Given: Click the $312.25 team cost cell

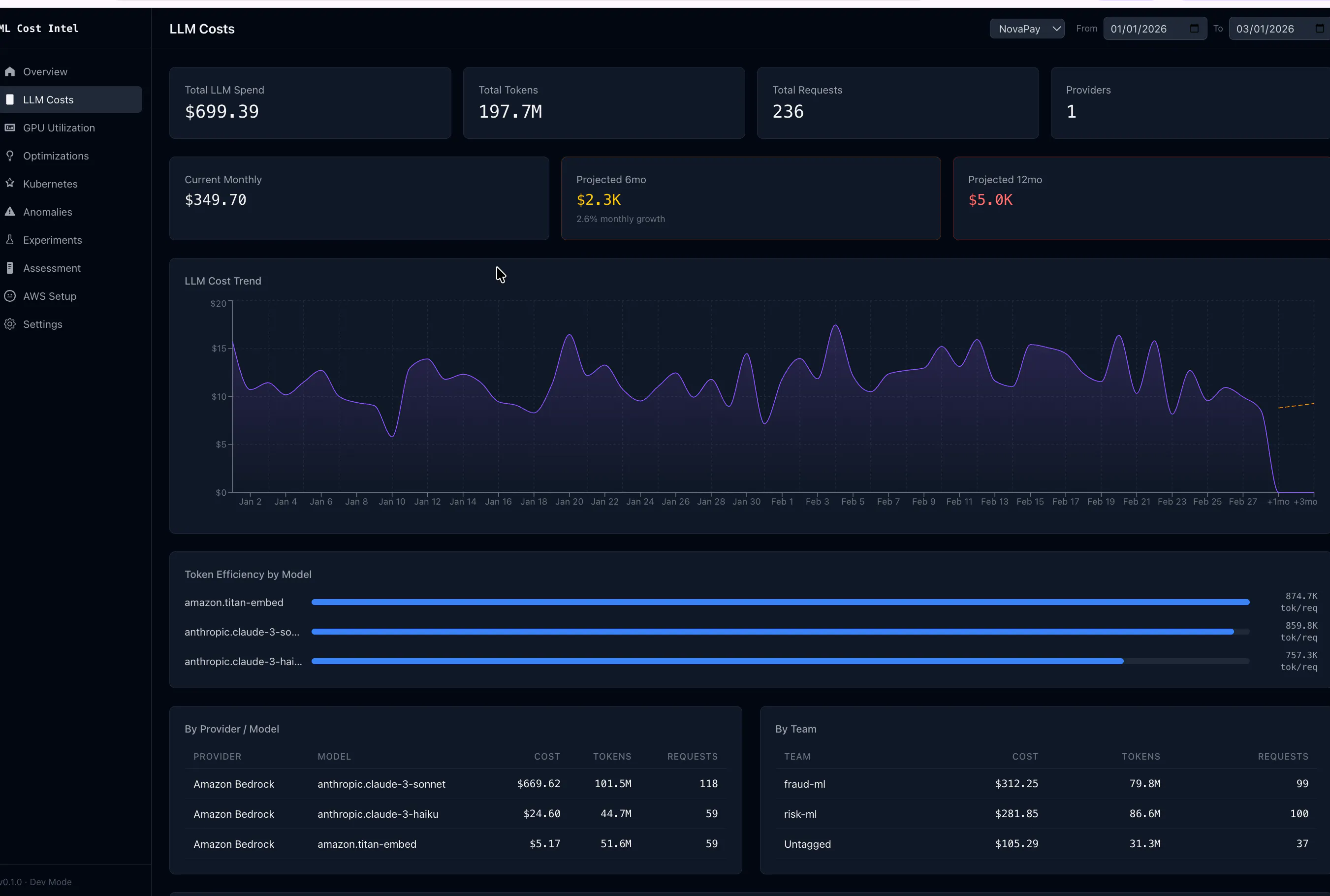Looking at the screenshot, I should [1016, 783].
